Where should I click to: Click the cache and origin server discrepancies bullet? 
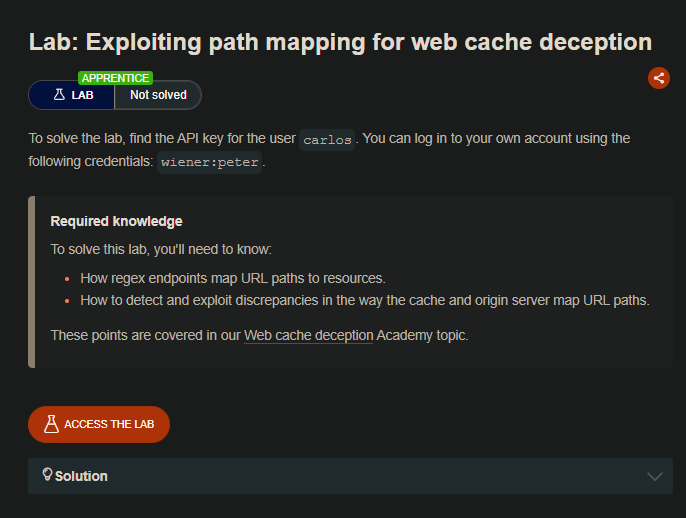[365, 300]
